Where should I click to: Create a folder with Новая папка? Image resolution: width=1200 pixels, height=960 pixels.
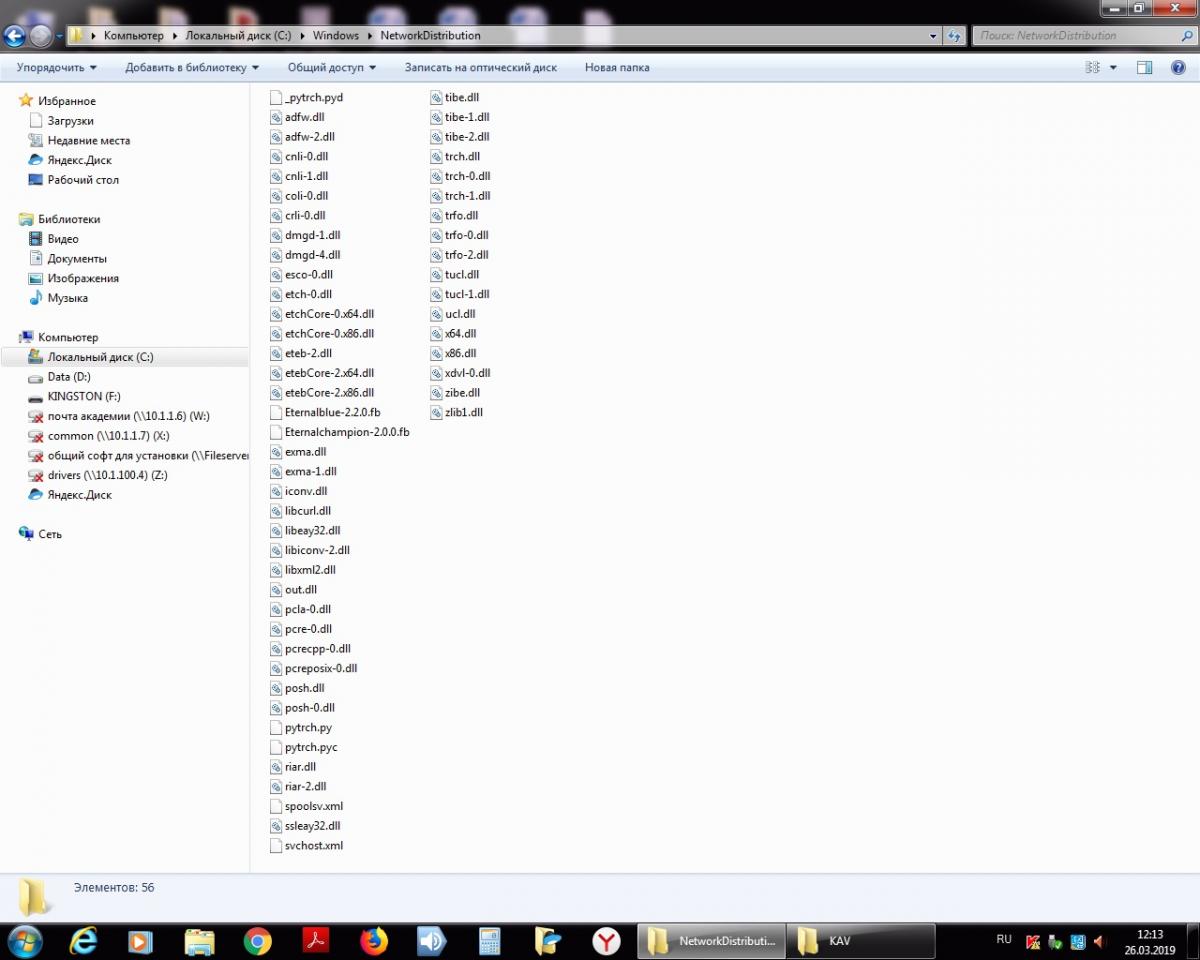(617, 68)
